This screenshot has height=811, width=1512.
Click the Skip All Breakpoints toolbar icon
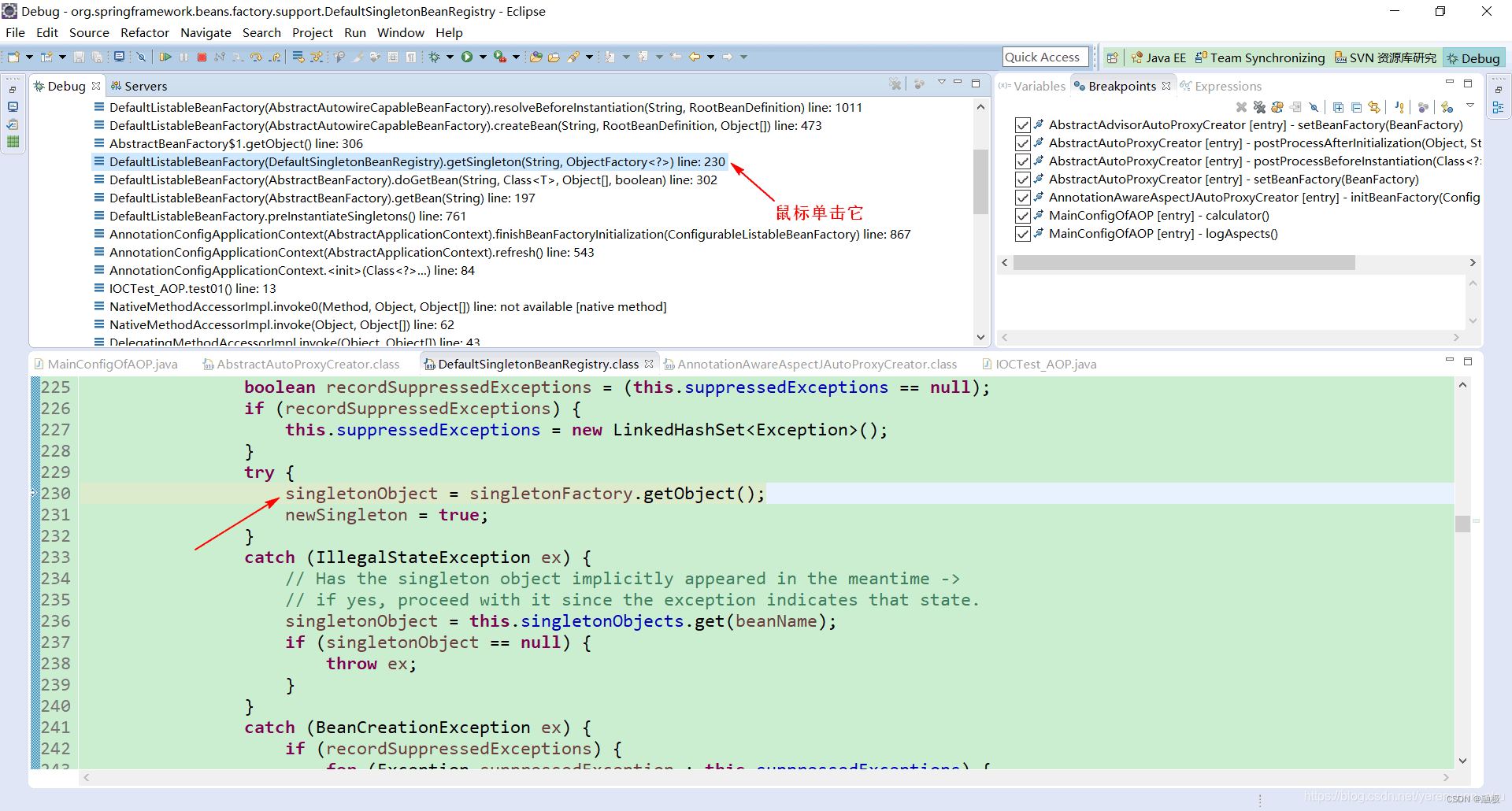[140, 57]
